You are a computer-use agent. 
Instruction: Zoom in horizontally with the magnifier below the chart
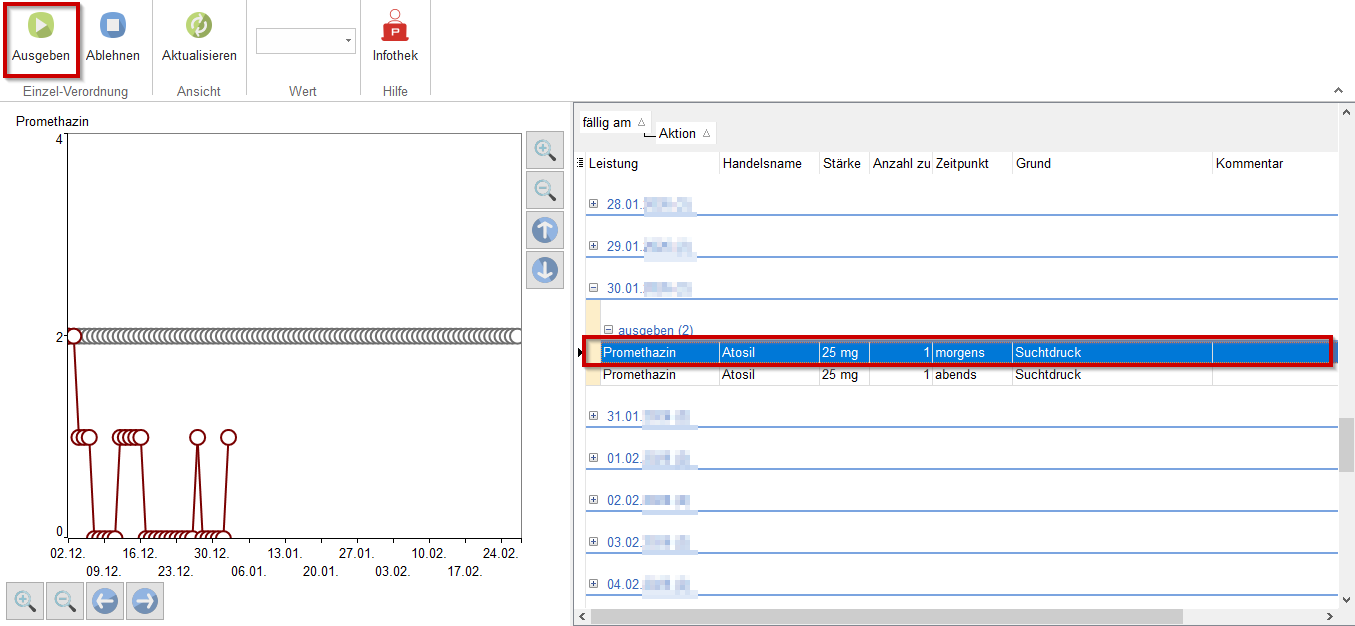click(25, 601)
